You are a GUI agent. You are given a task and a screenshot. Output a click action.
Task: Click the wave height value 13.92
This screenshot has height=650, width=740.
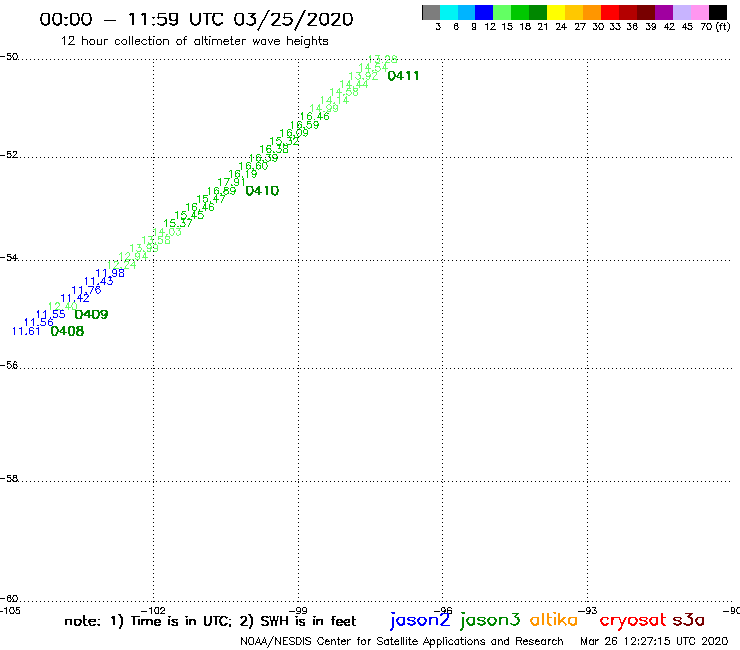[363, 76]
